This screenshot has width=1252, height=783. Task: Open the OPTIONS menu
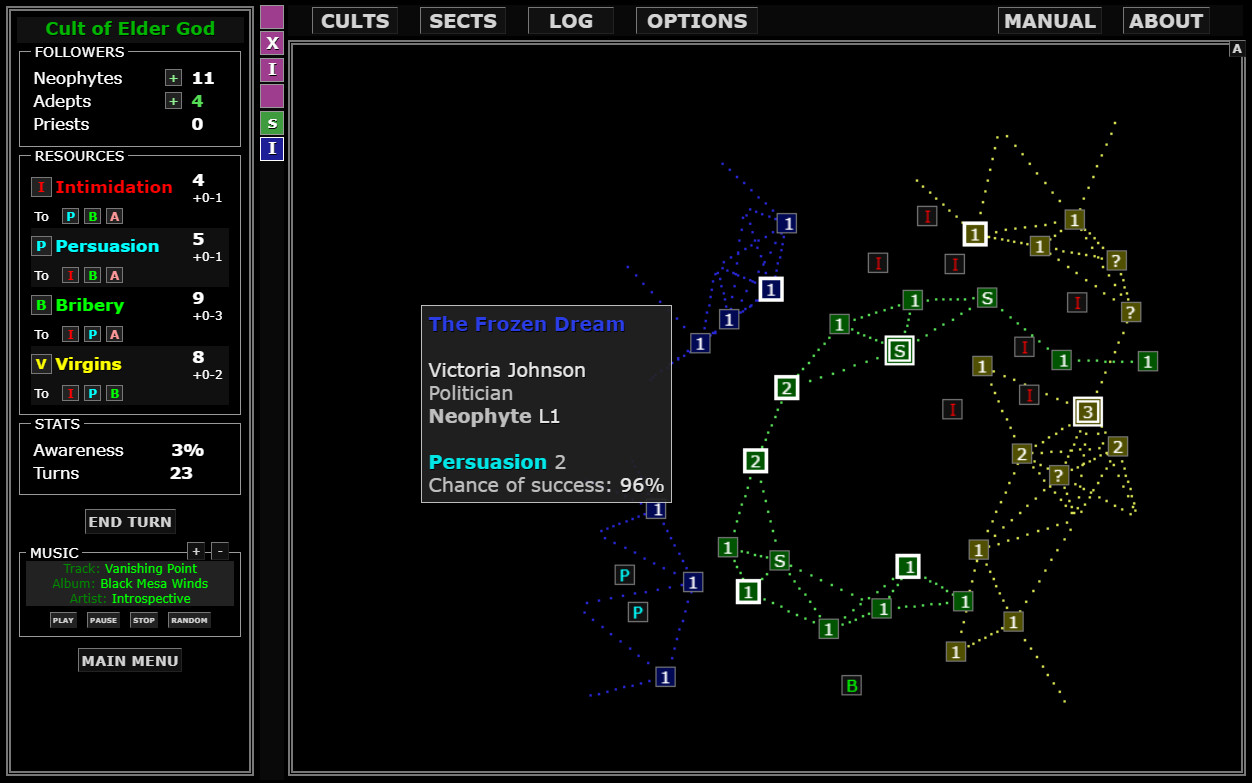coord(696,20)
